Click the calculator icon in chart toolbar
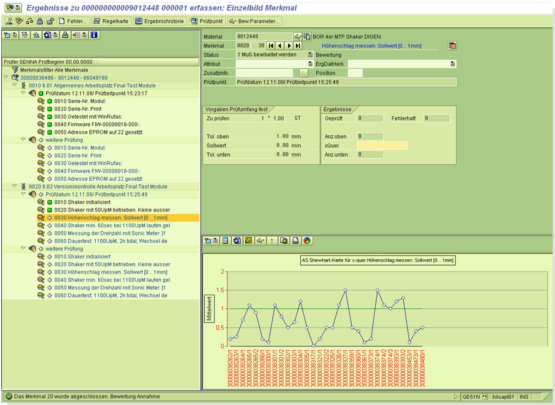 (225, 241)
